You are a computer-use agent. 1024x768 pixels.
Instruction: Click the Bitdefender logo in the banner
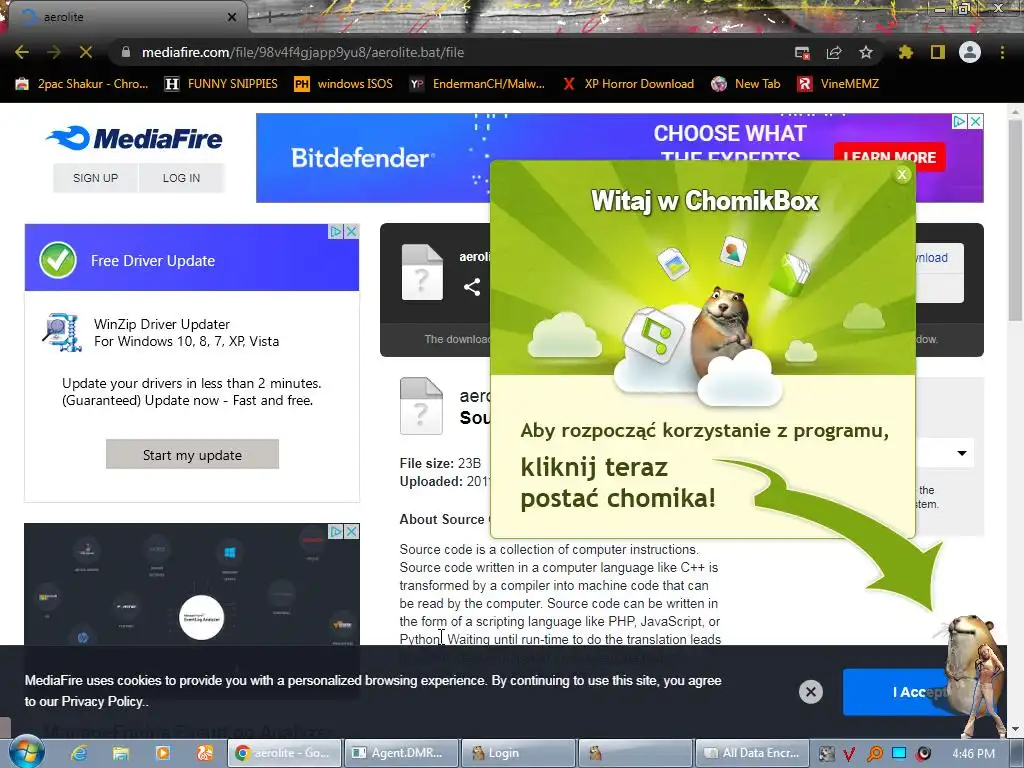point(362,158)
